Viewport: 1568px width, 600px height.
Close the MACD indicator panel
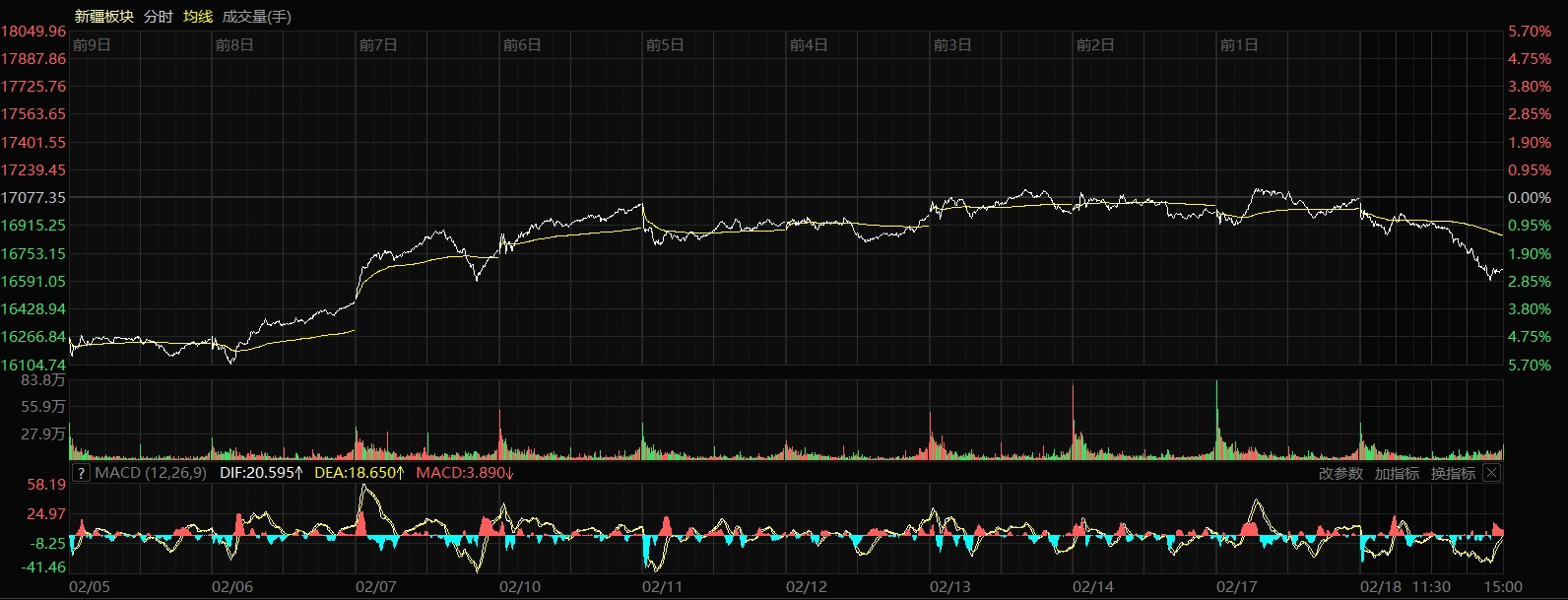click(x=1491, y=473)
